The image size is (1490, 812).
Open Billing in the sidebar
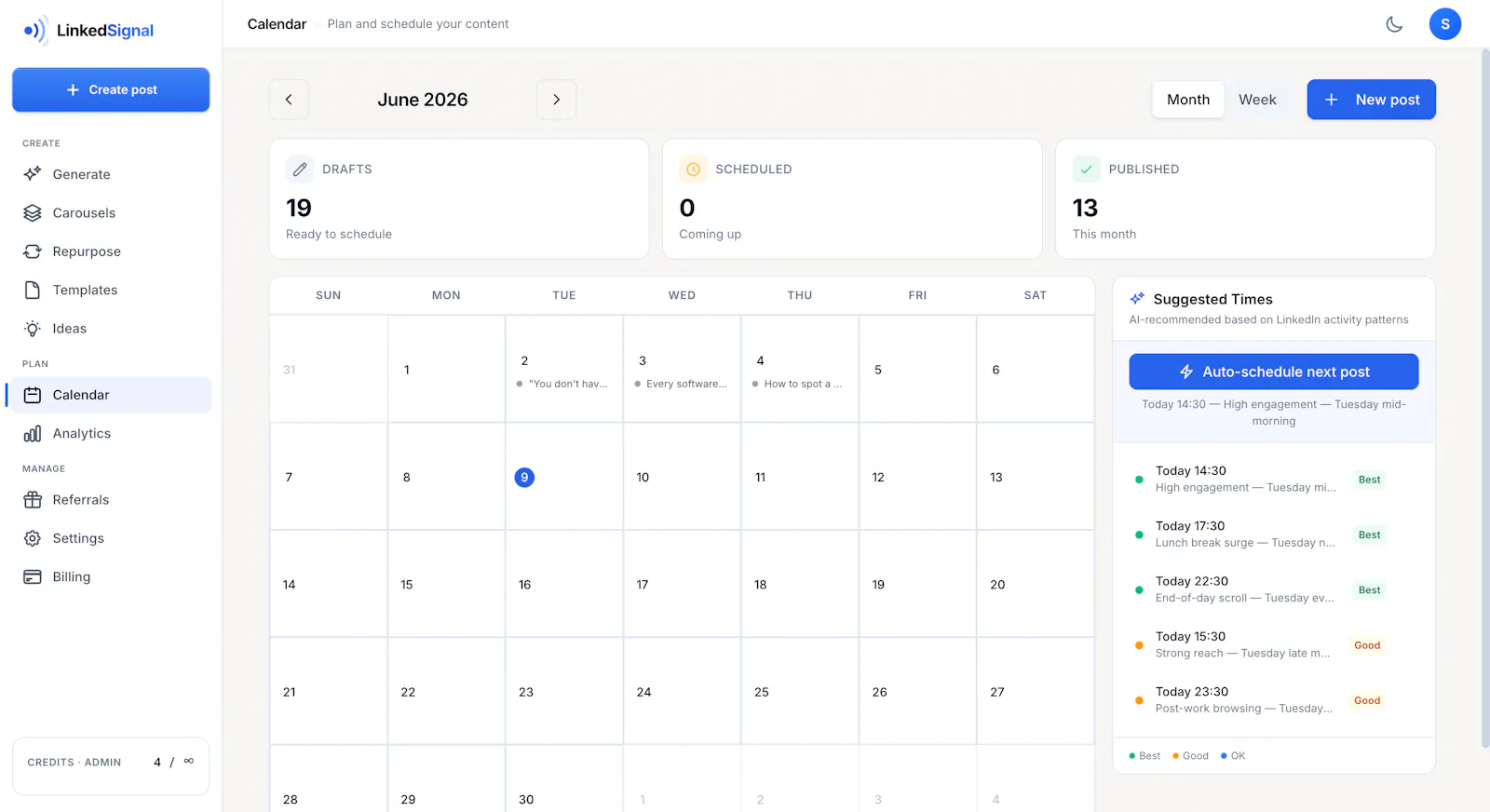coord(109,577)
